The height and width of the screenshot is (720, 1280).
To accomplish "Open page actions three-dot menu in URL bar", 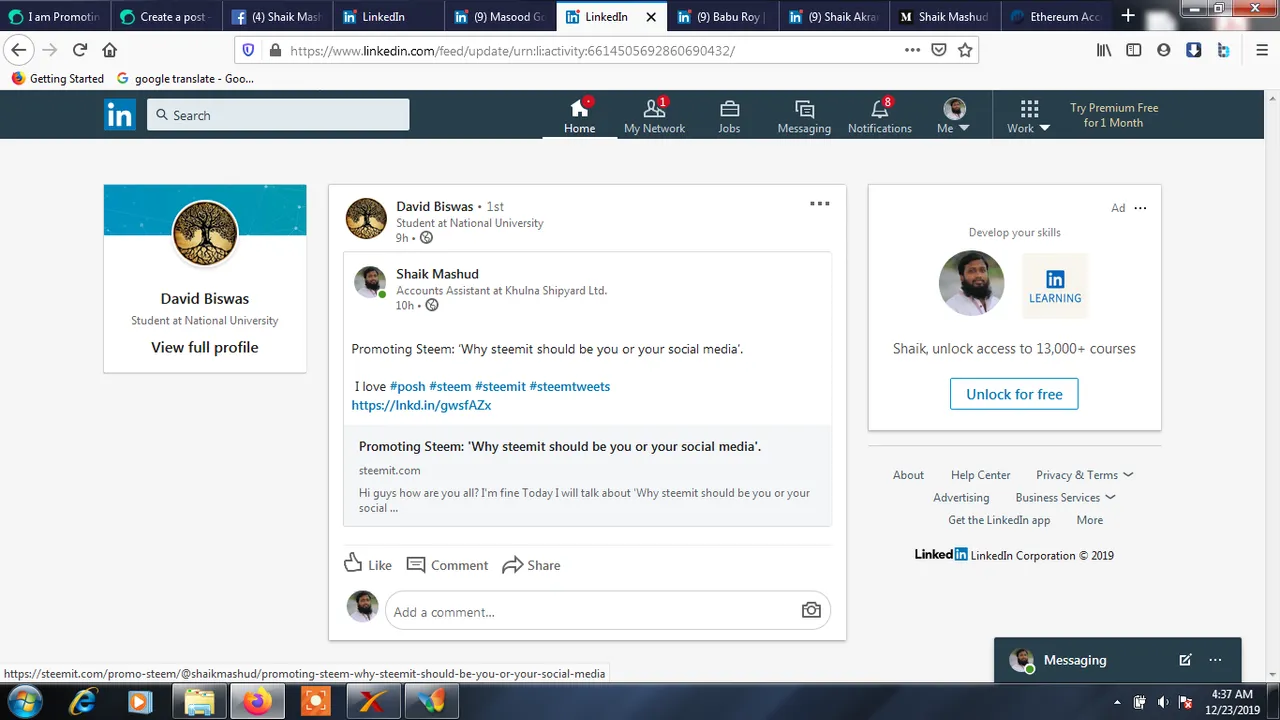I will click(912, 50).
